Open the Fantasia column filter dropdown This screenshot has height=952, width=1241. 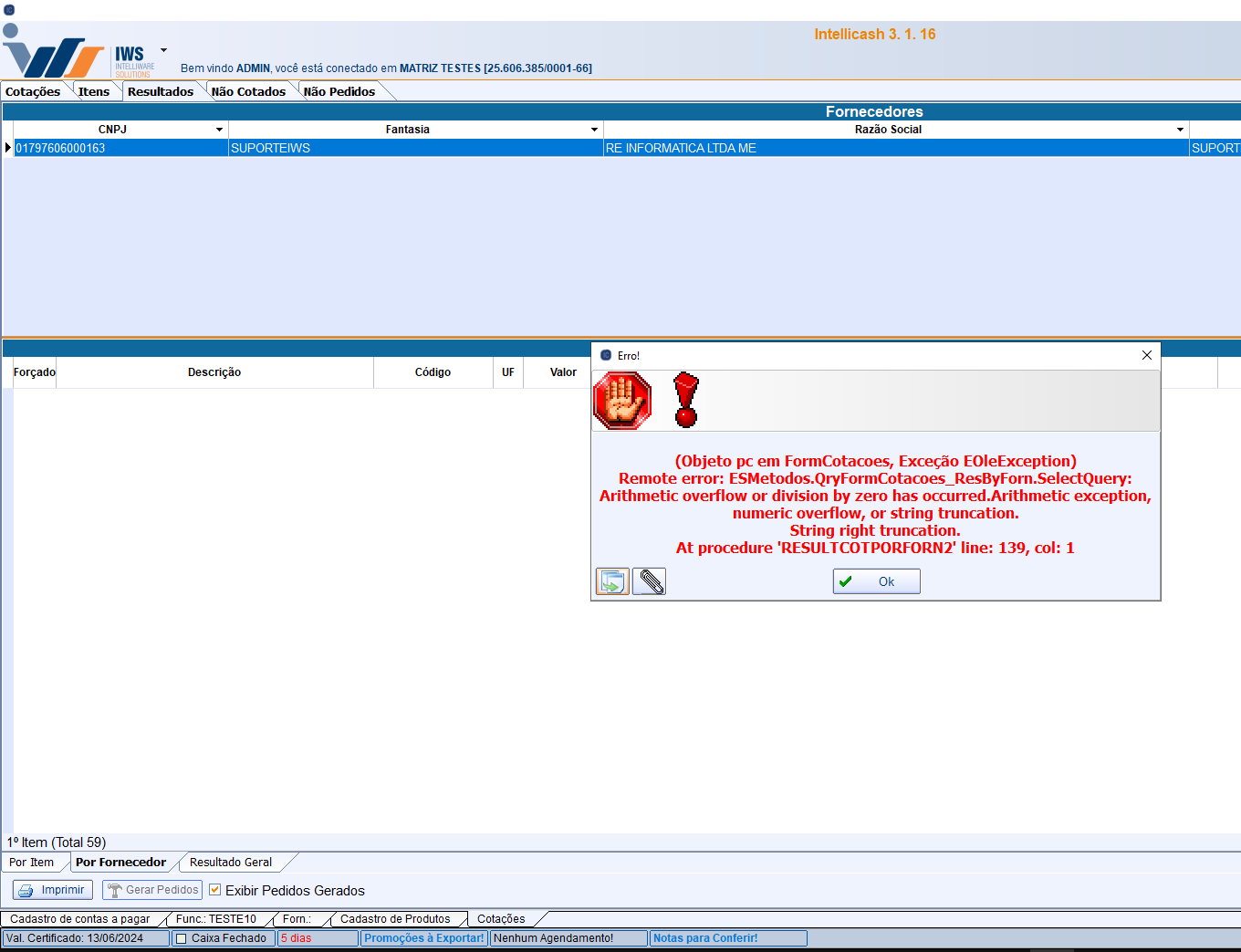(x=594, y=130)
